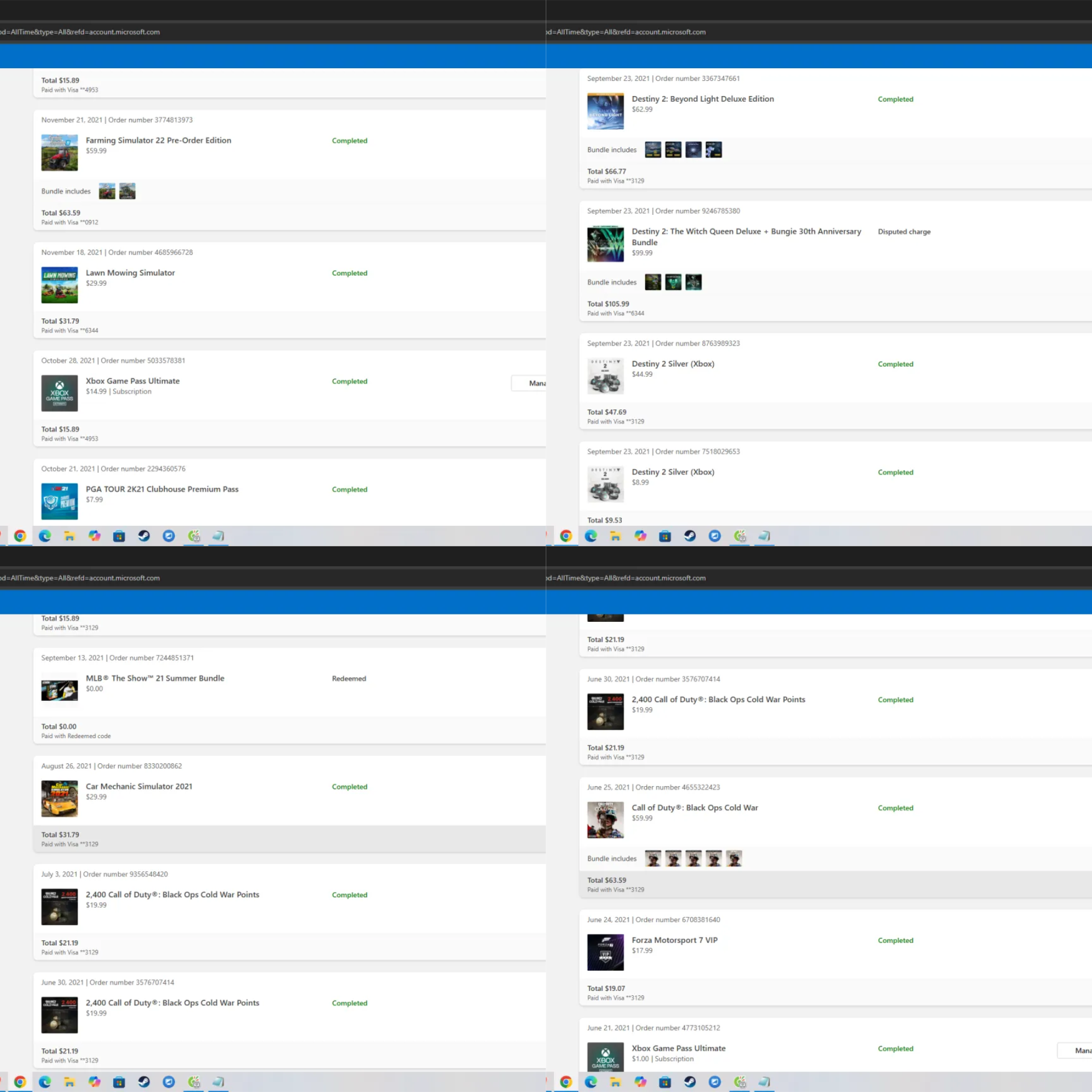The image size is (1092, 1092).
Task: Open the PGA TOUR 2K21 Clubhouse Premium Pass image
Action: pyautogui.click(x=59, y=501)
